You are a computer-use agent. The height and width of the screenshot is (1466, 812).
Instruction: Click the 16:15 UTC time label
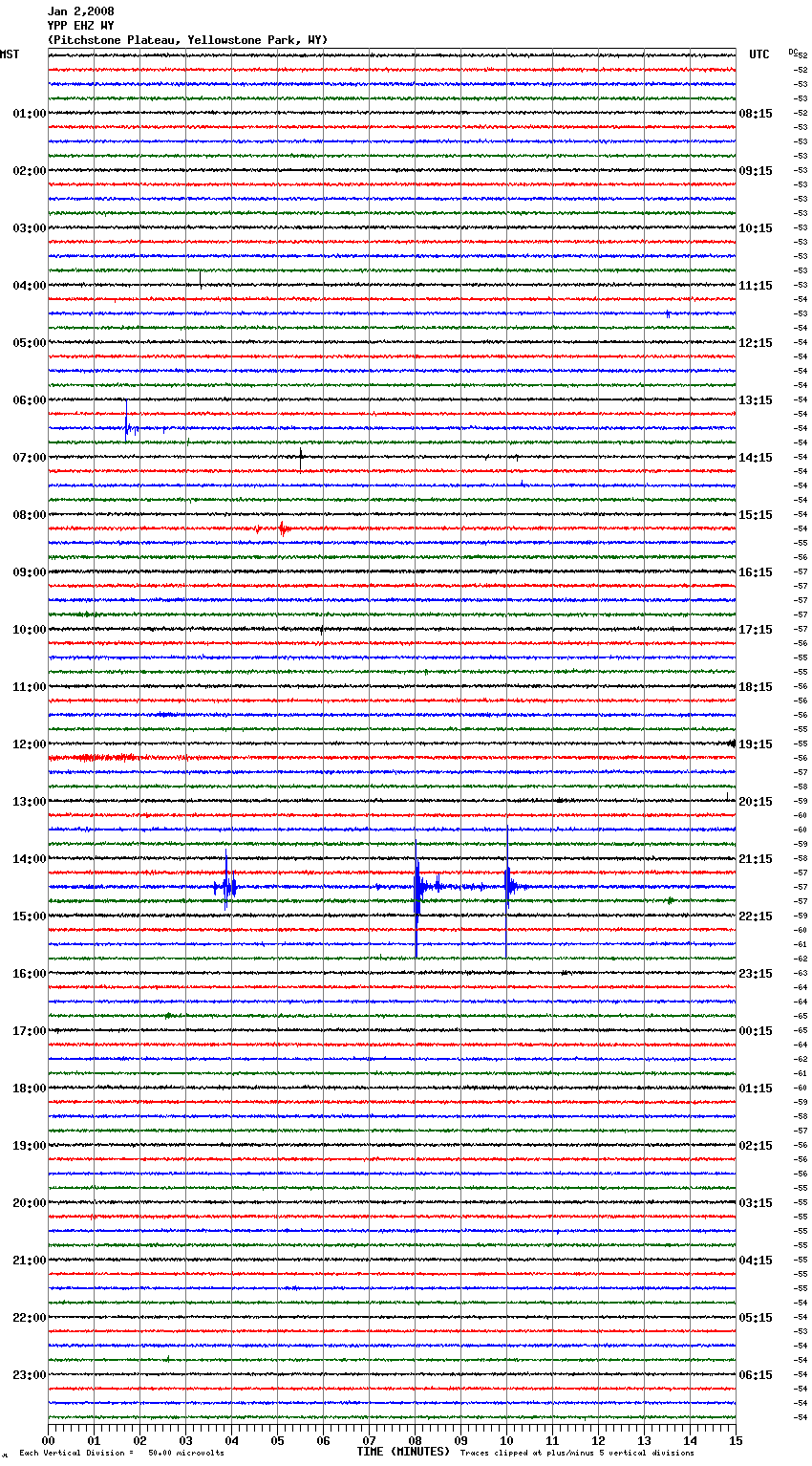pyautogui.click(x=756, y=572)
